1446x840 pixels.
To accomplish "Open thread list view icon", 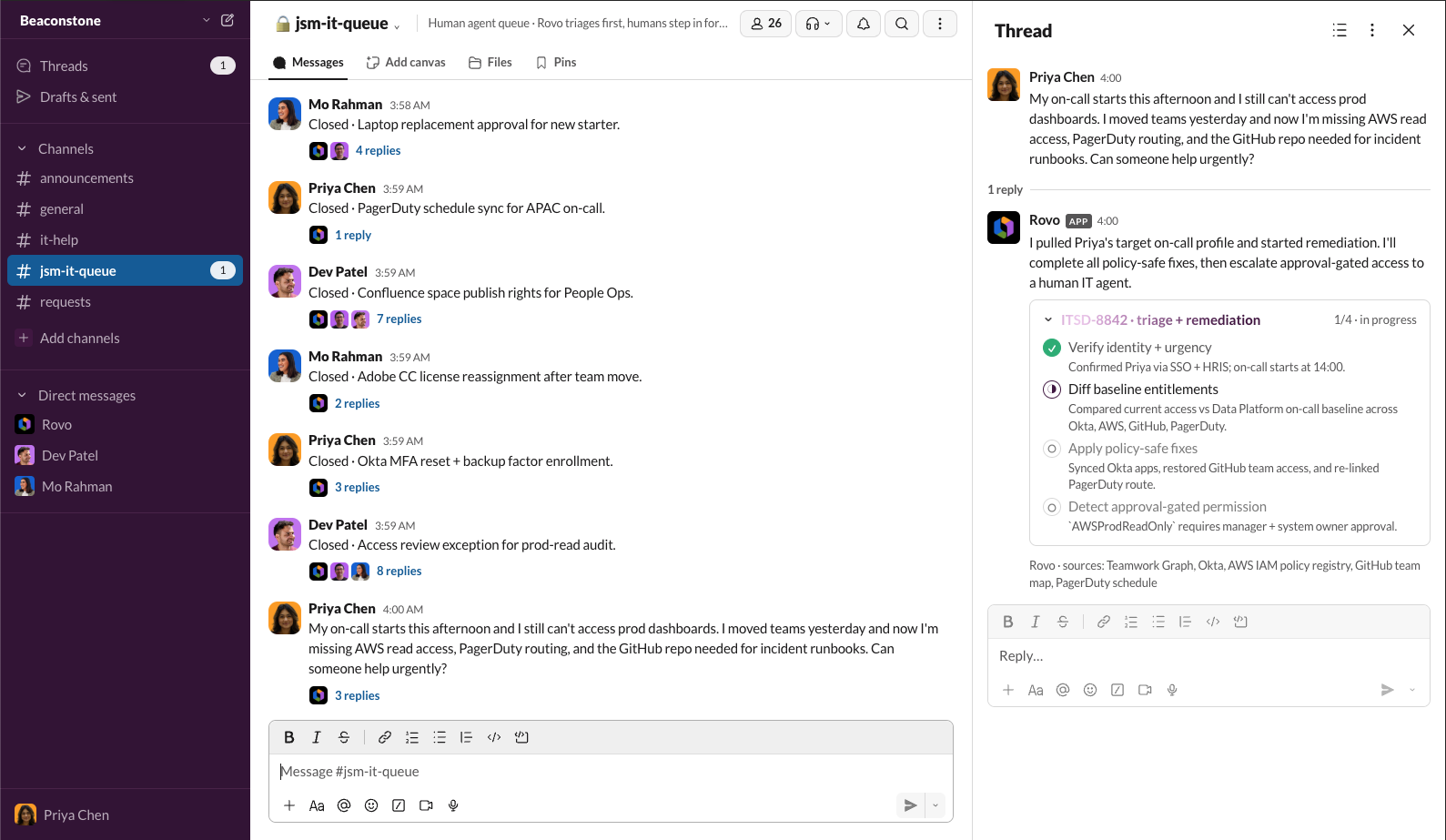I will (1340, 30).
